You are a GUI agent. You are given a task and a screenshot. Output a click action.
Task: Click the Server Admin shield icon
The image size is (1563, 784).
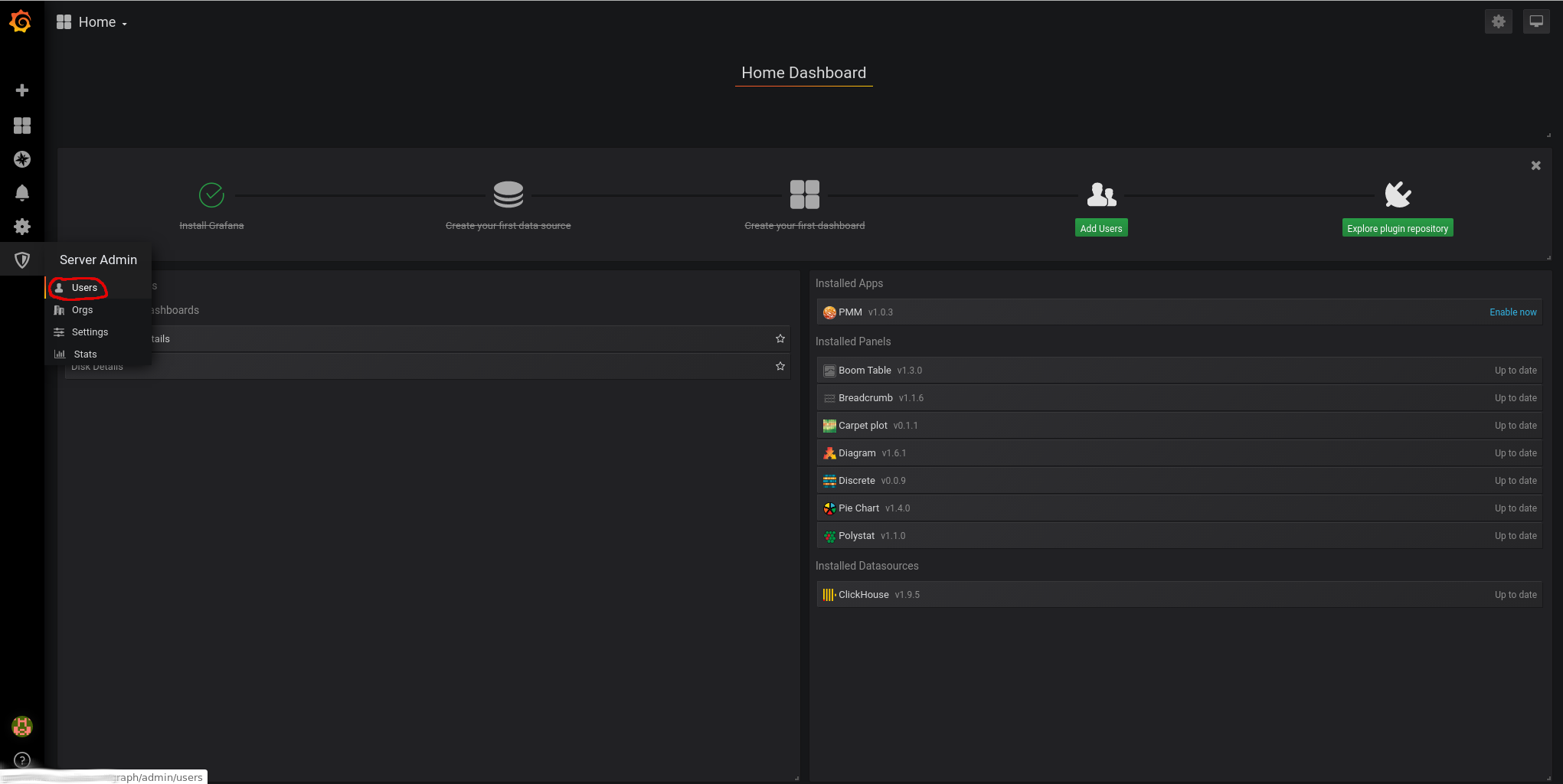click(x=22, y=260)
